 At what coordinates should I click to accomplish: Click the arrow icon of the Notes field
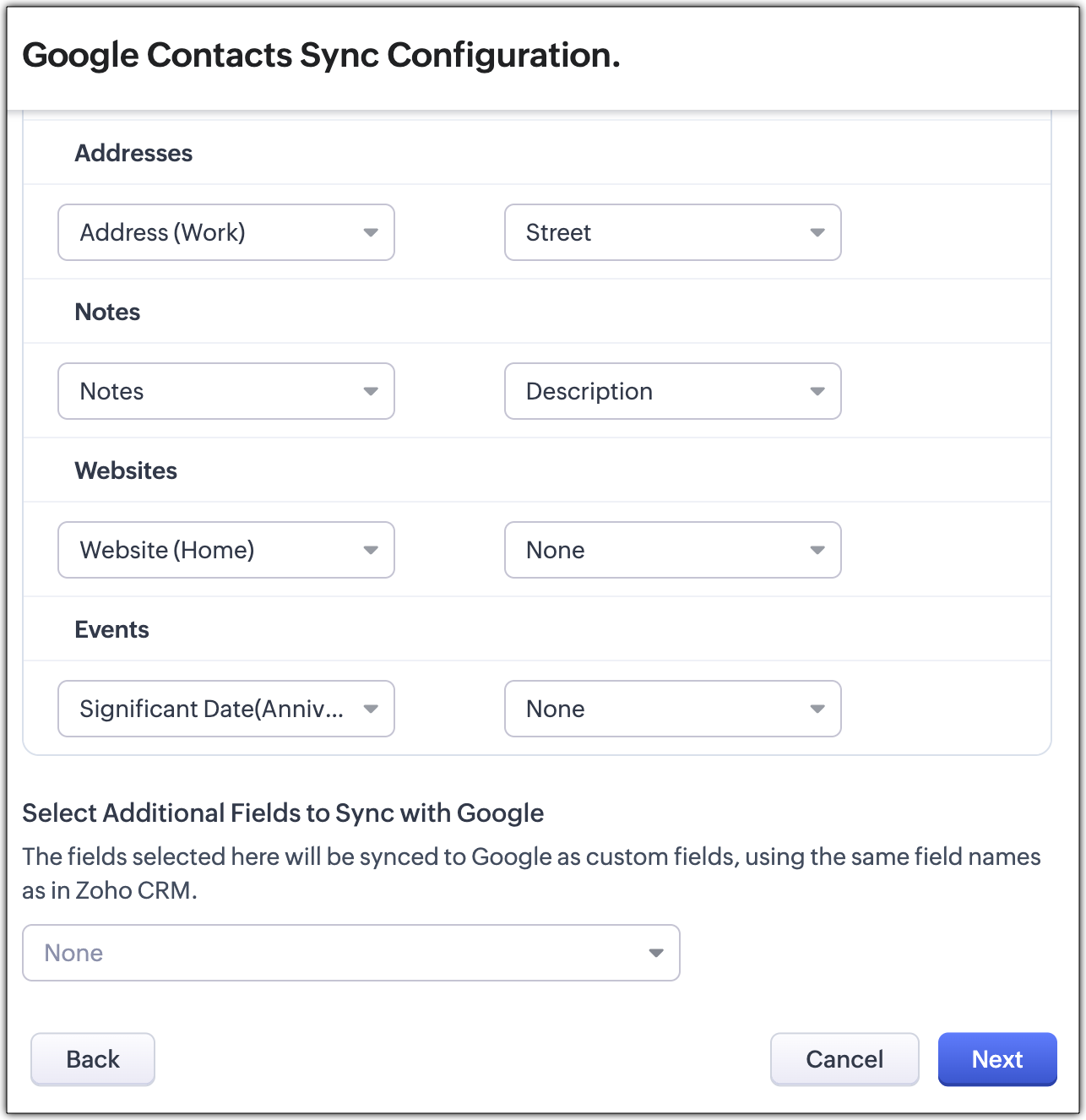371,392
